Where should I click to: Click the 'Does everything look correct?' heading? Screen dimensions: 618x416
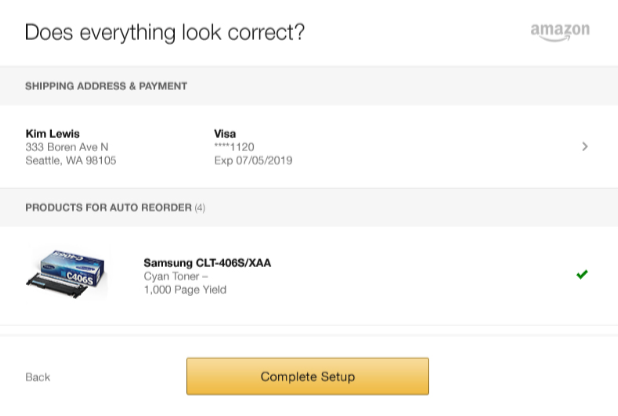tap(165, 32)
